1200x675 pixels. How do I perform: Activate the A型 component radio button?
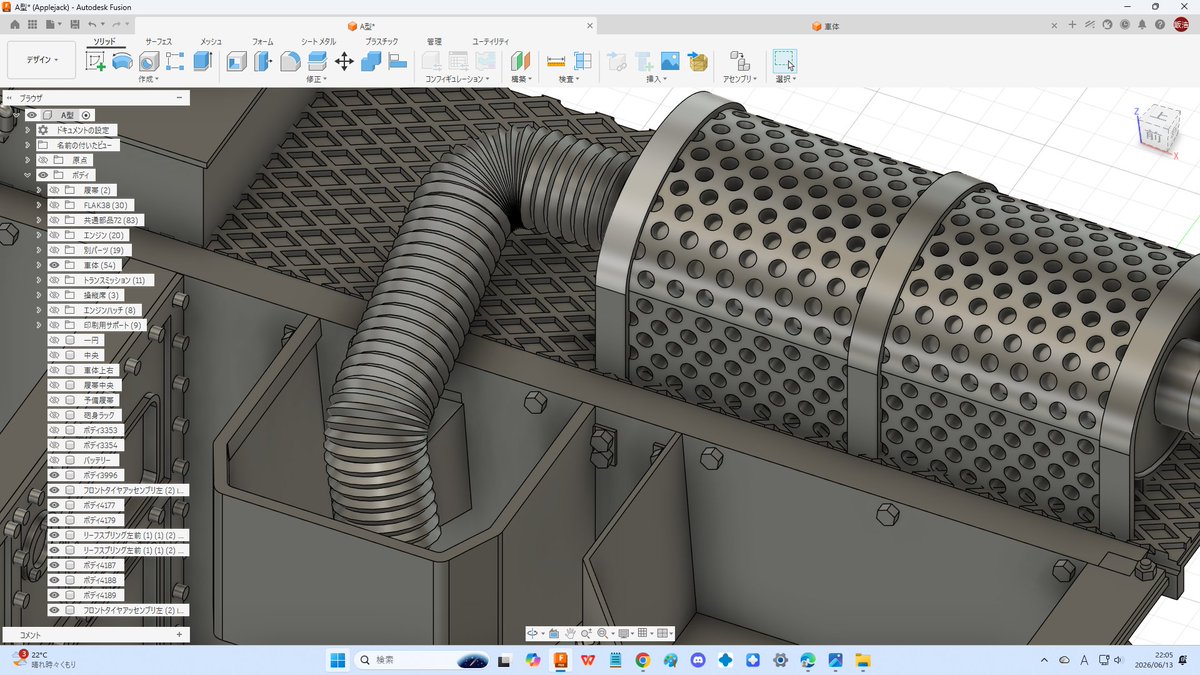(x=86, y=115)
